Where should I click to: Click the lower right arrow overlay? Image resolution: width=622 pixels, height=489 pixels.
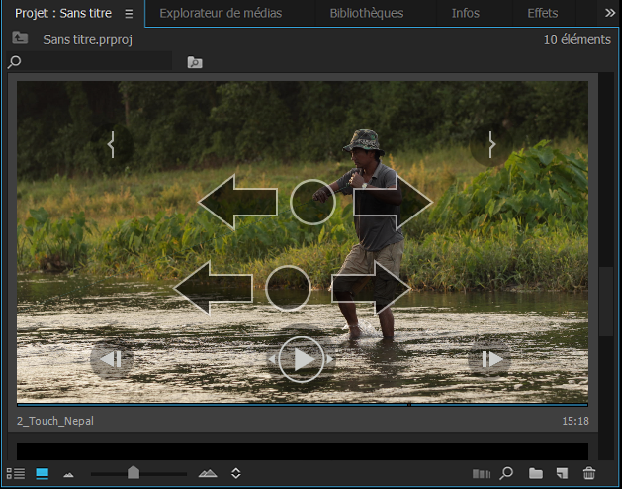pyautogui.click(x=371, y=288)
